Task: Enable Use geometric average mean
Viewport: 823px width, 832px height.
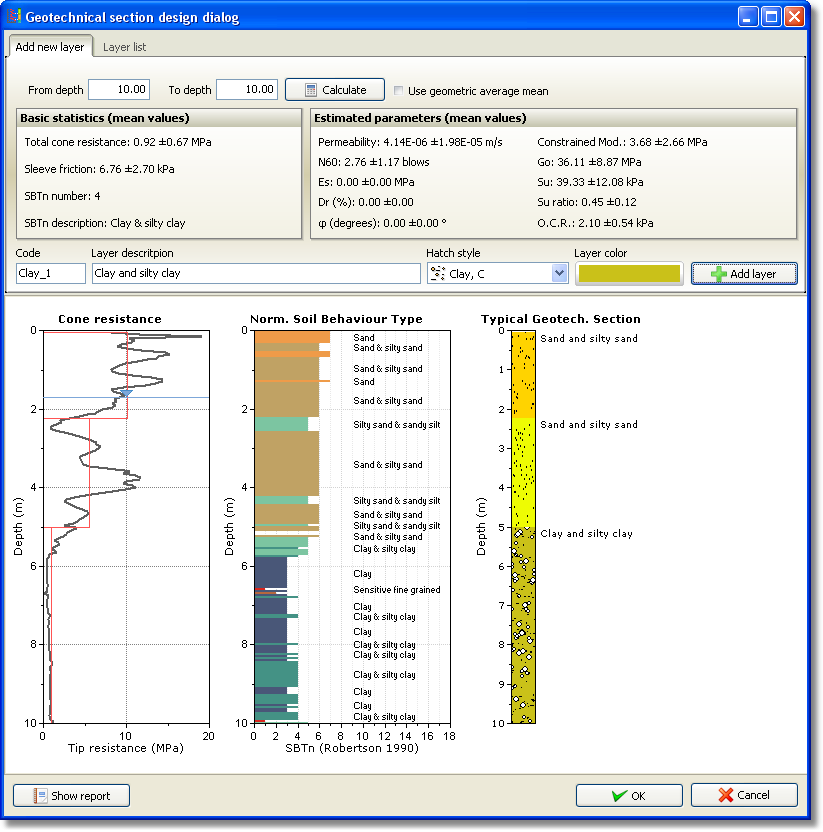Action: point(399,89)
